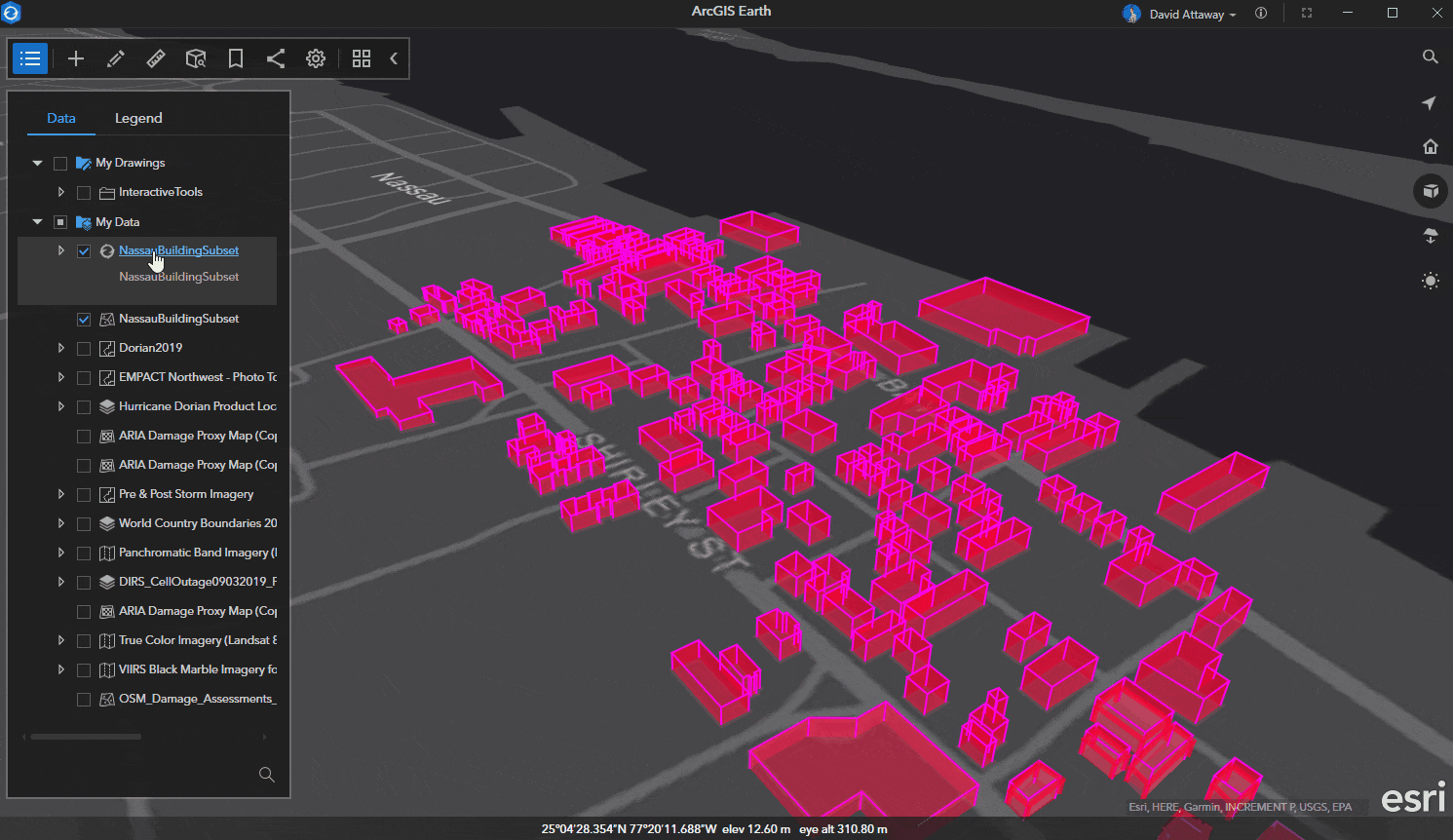Image resolution: width=1453 pixels, height=840 pixels.
Task: Click the map attribution text
Action: click(1240, 807)
